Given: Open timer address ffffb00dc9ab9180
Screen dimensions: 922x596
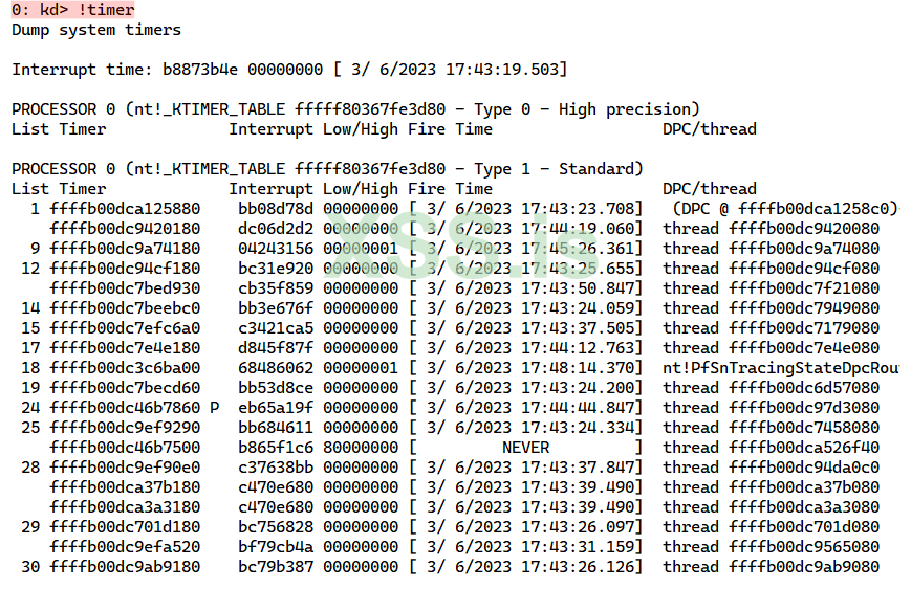Looking at the screenshot, I should click(x=124, y=566).
